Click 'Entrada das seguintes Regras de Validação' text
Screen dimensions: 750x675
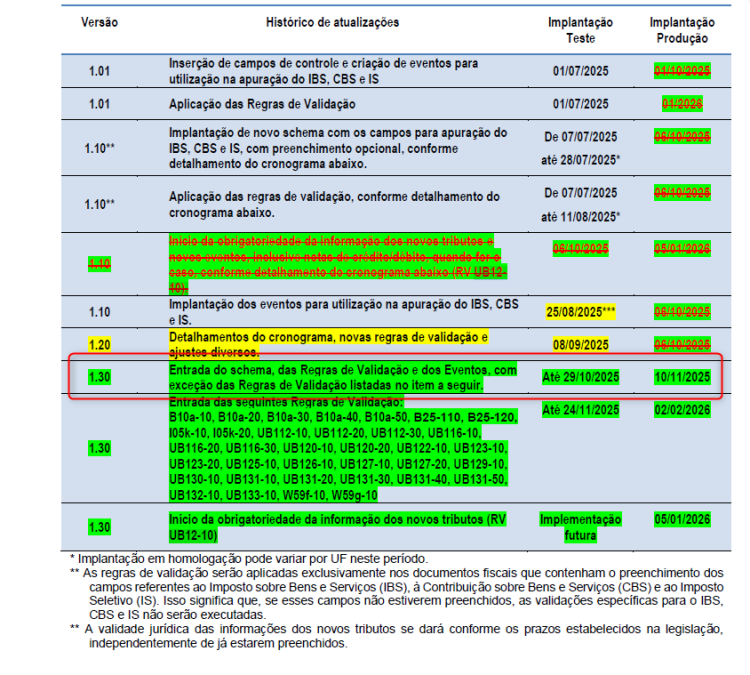(286, 402)
